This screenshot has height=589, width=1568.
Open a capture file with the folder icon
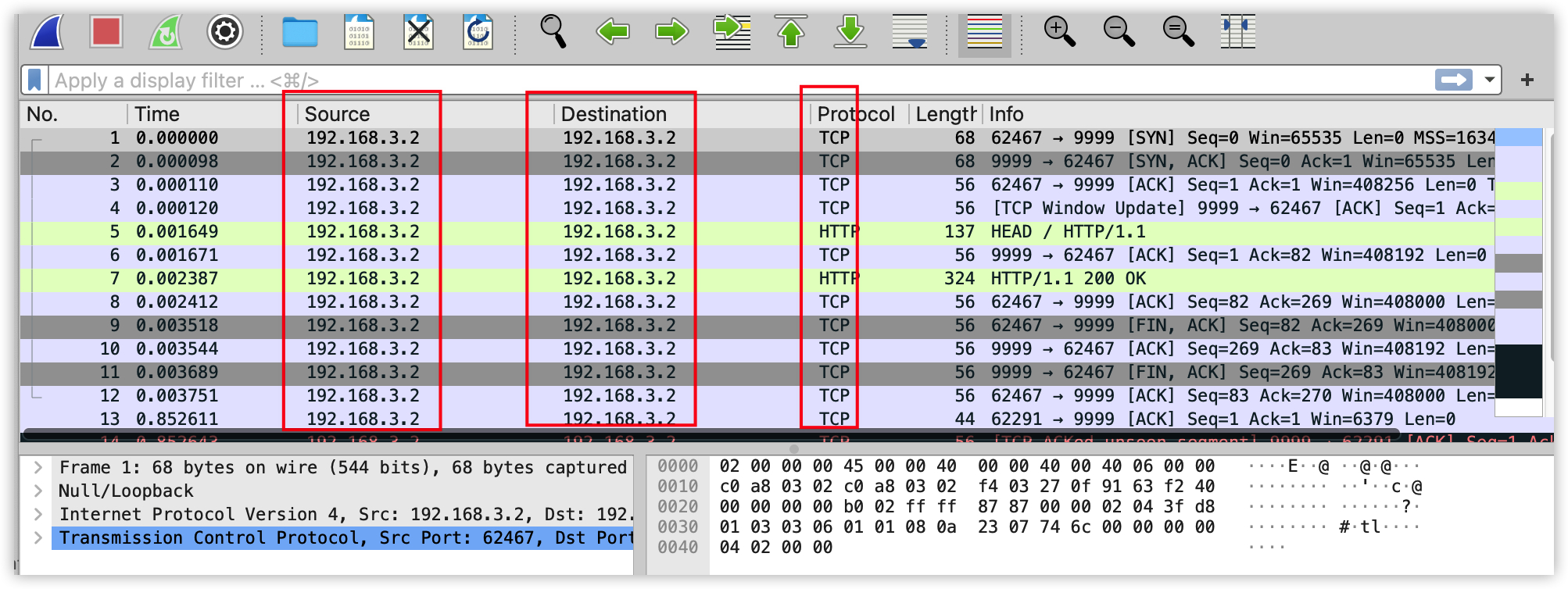(299, 32)
